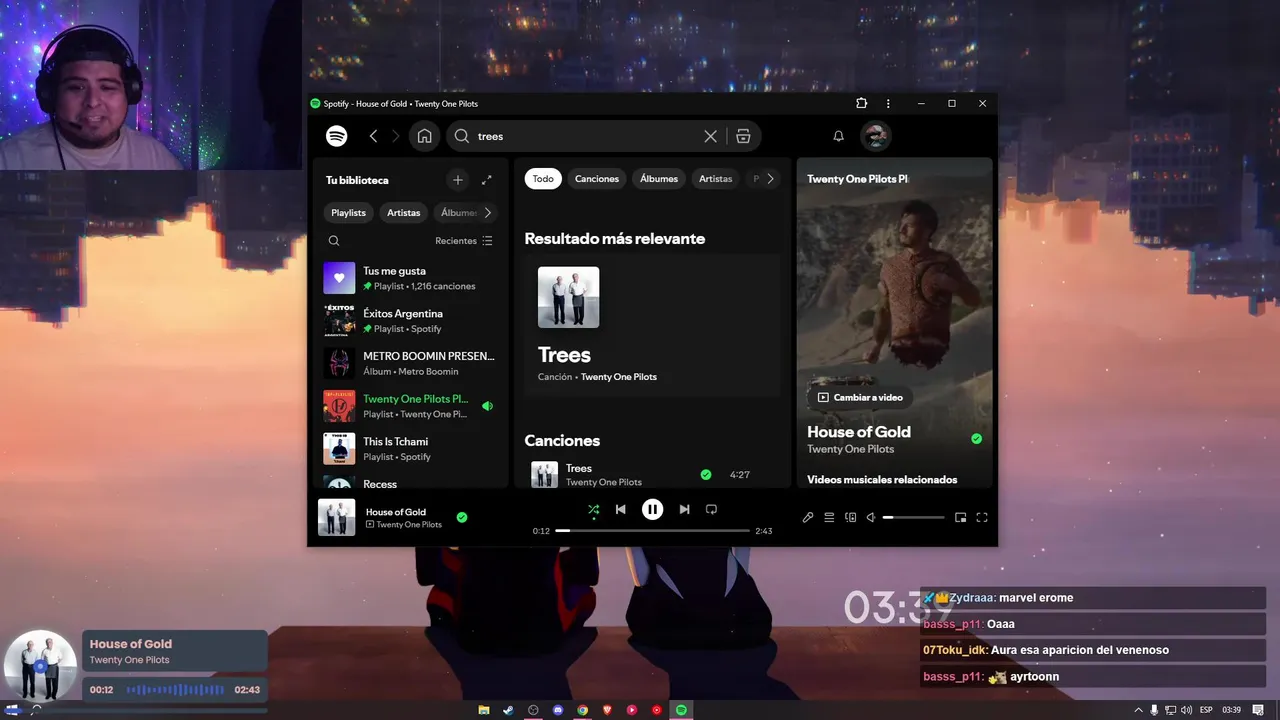Toggle the liked checkmark on Trees song row

pos(706,475)
